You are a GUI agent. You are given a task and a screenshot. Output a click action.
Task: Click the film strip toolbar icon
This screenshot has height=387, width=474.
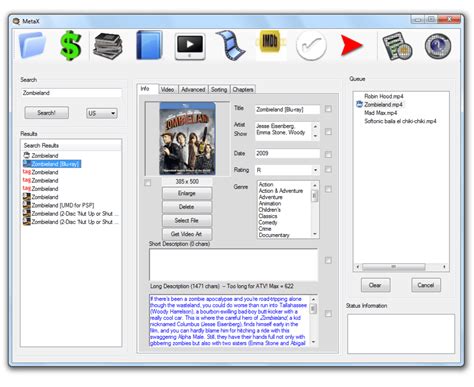[231, 45]
